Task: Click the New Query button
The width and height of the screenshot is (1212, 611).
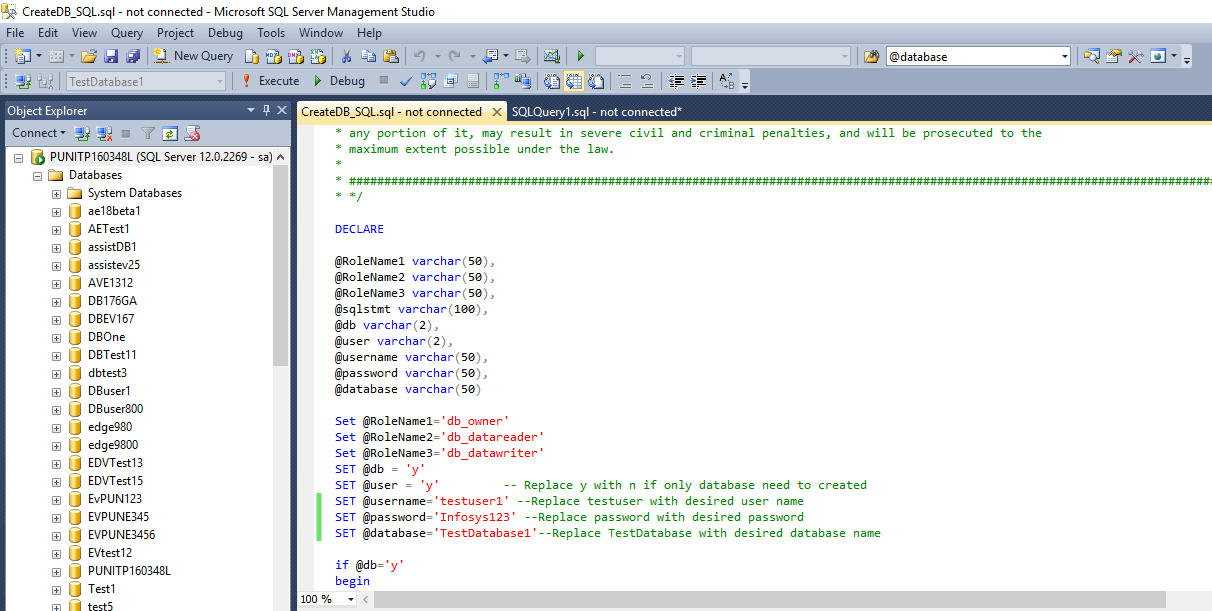Action: point(193,56)
